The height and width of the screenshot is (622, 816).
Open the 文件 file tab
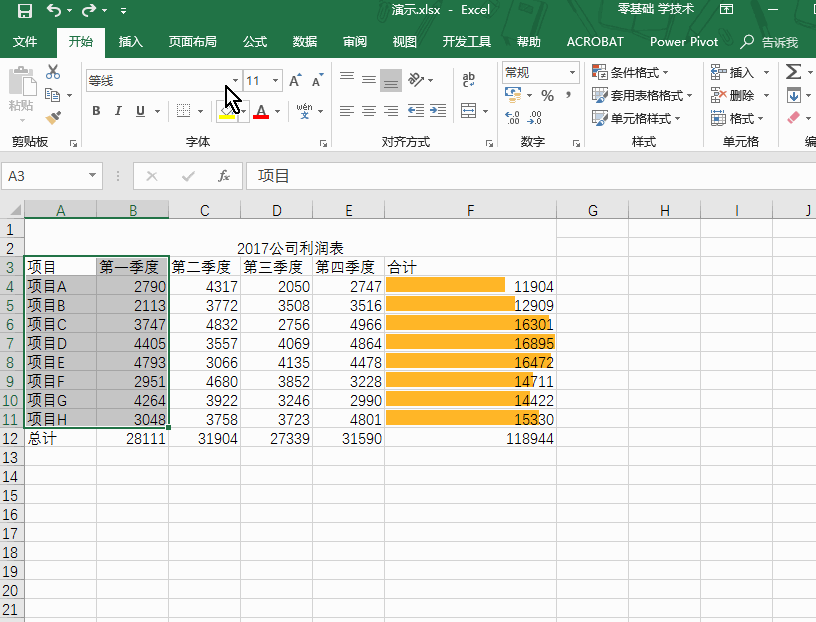pos(25,42)
